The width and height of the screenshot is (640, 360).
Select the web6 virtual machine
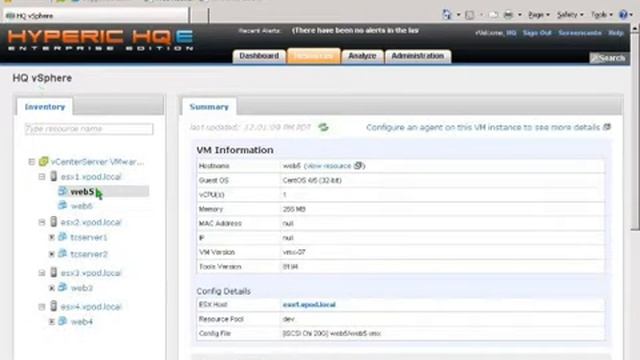[x=82, y=206]
